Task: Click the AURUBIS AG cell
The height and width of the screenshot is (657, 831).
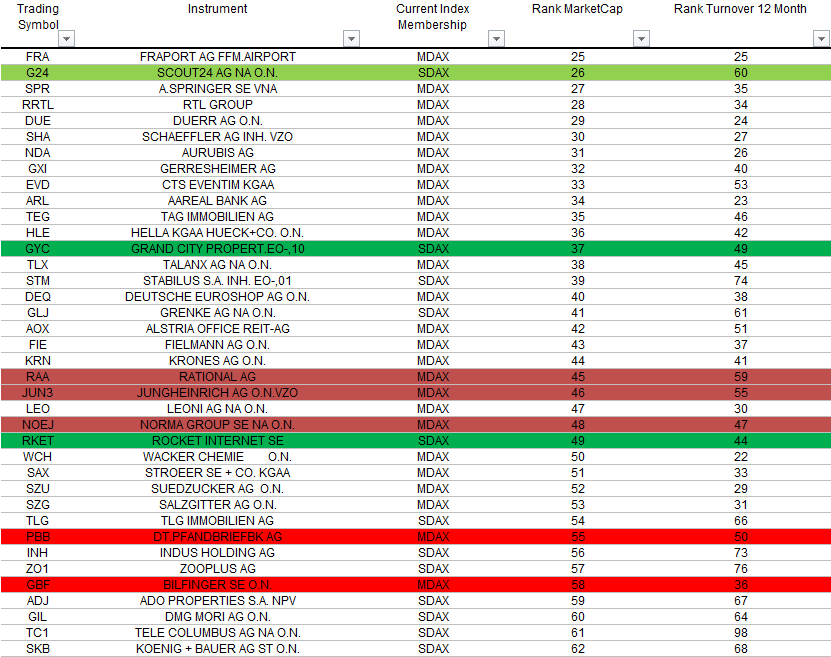Action: click(x=217, y=153)
